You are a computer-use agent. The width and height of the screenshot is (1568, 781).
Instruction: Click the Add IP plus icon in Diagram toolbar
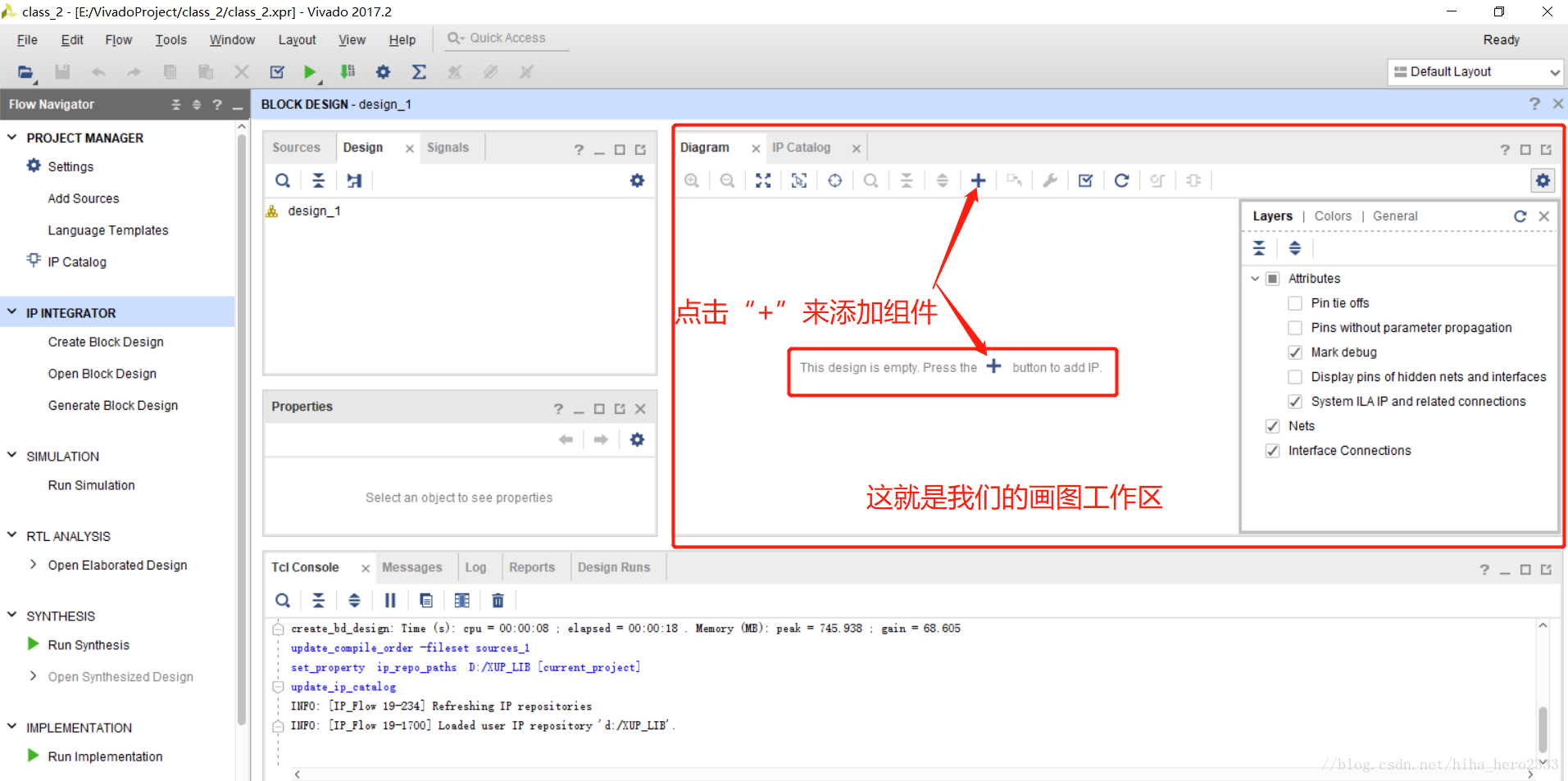tap(978, 180)
